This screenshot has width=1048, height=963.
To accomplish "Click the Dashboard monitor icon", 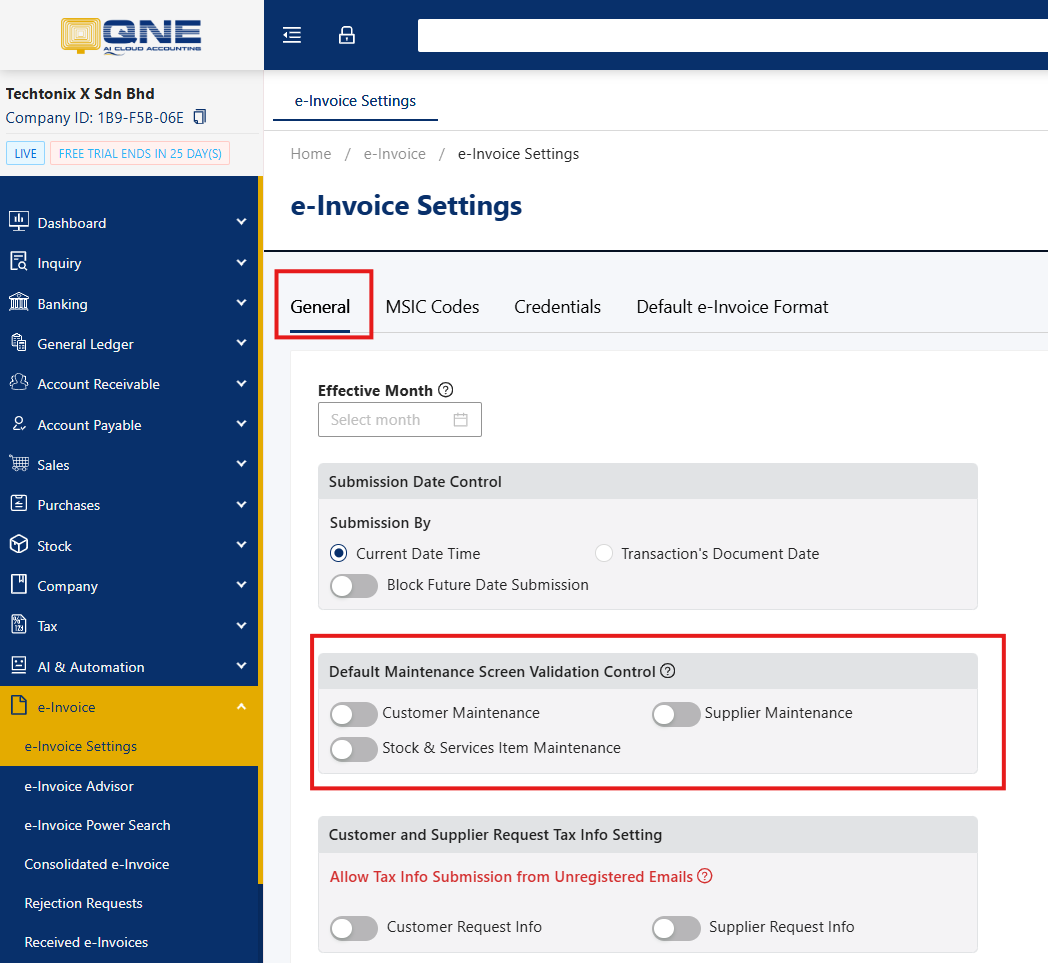I will click(19, 221).
